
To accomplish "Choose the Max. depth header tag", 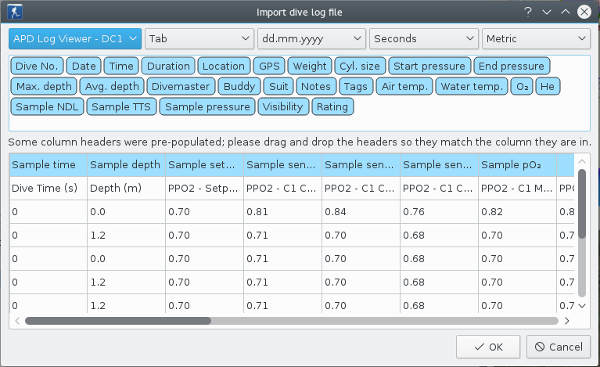I will click(x=44, y=86).
